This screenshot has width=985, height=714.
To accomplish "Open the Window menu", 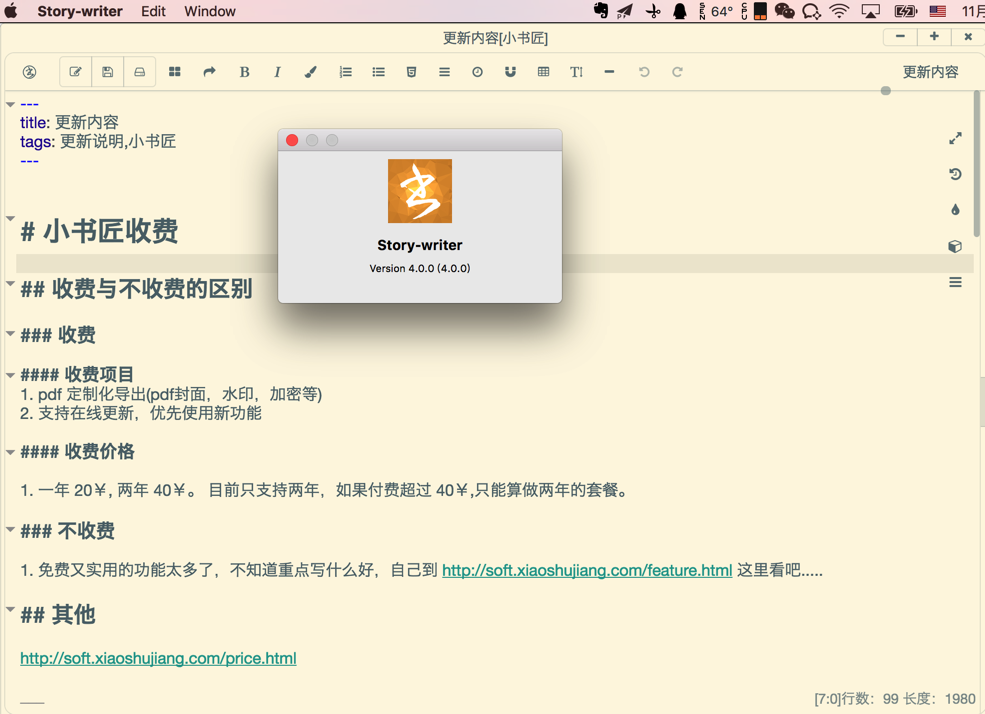I will pos(210,11).
